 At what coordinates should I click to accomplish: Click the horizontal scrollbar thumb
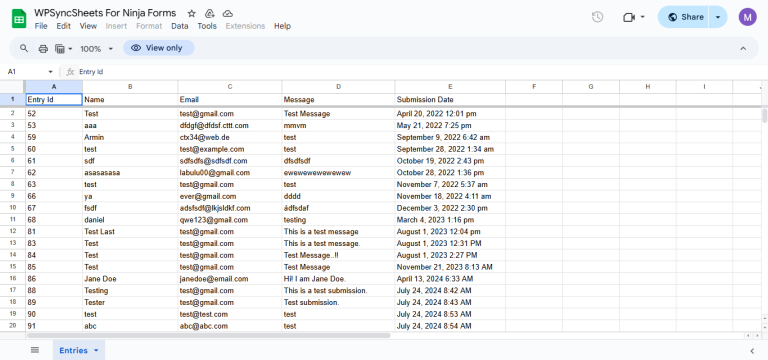209,336
